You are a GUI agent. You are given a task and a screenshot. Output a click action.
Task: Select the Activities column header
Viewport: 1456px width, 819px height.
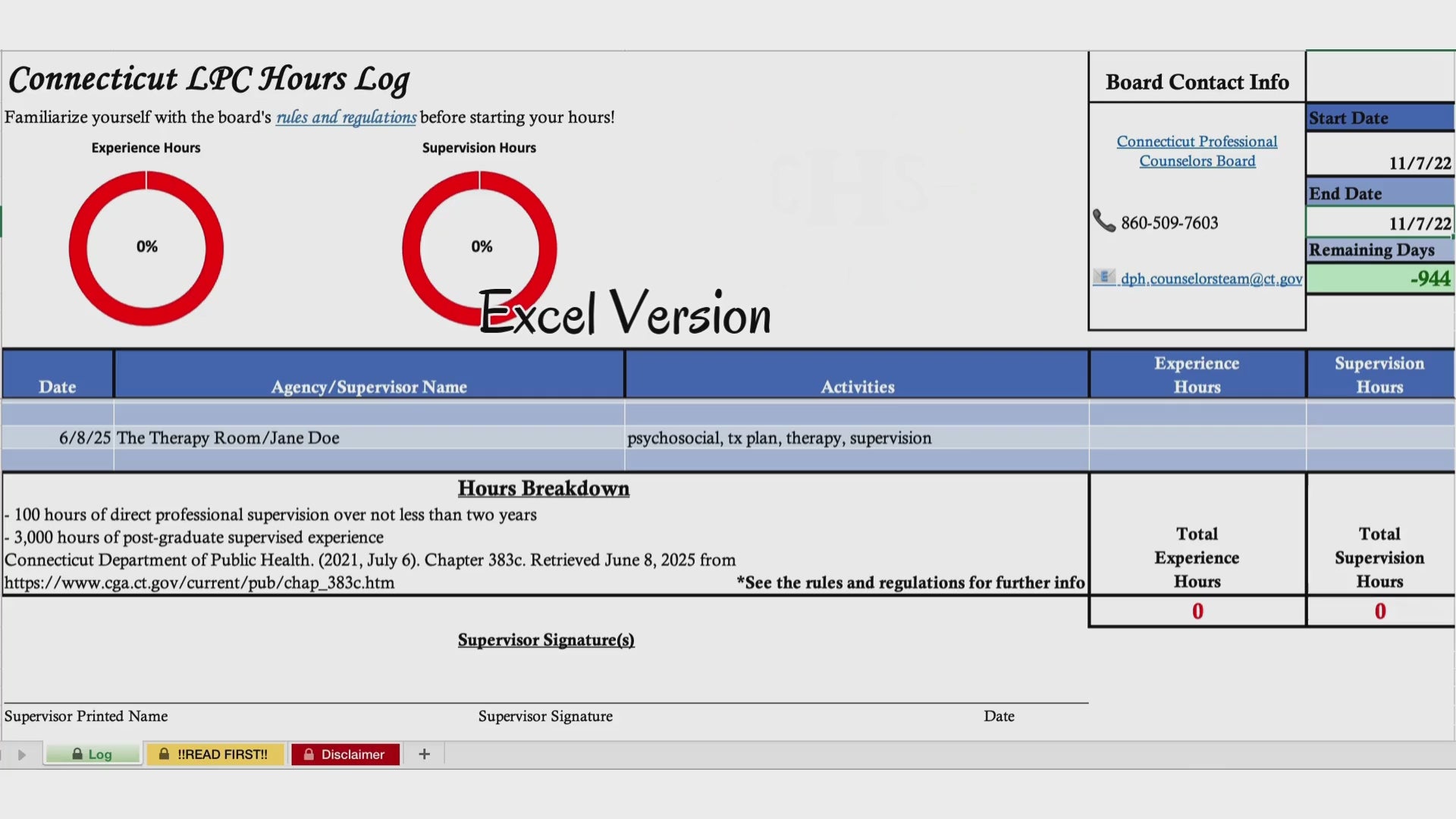click(858, 374)
